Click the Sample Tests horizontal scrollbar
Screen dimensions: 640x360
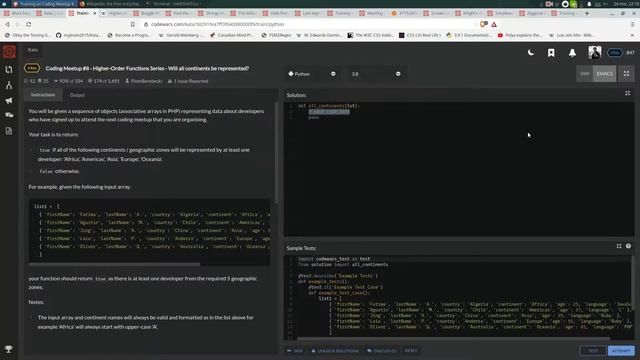point(453,338)
